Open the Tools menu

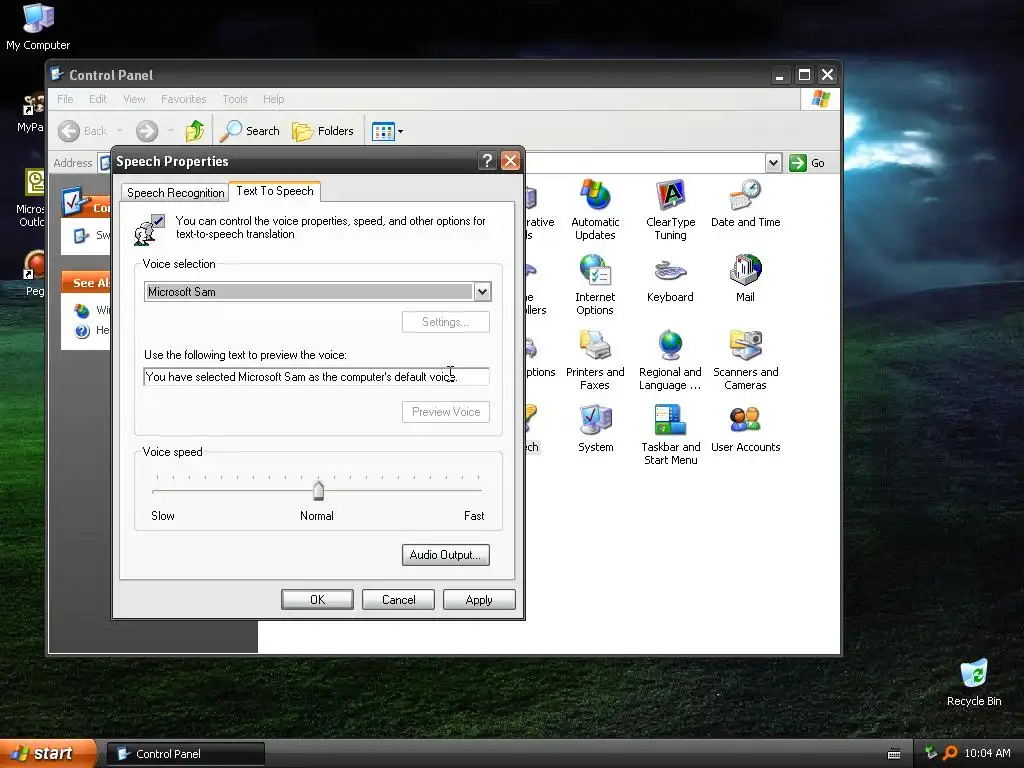[234, 99]
